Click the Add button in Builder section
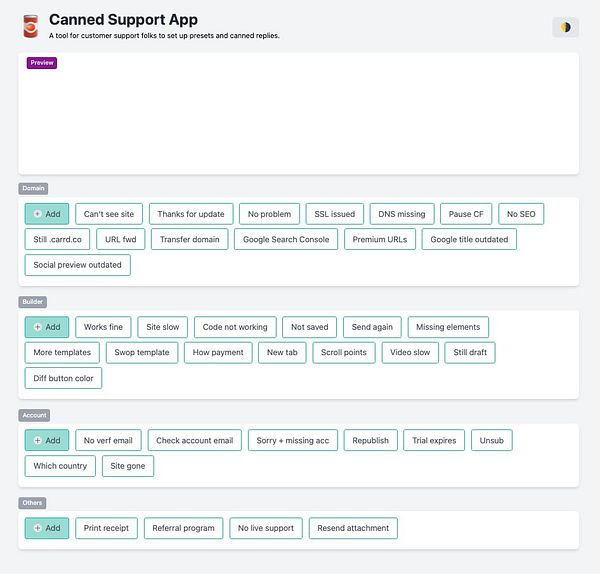 (47, 327)
